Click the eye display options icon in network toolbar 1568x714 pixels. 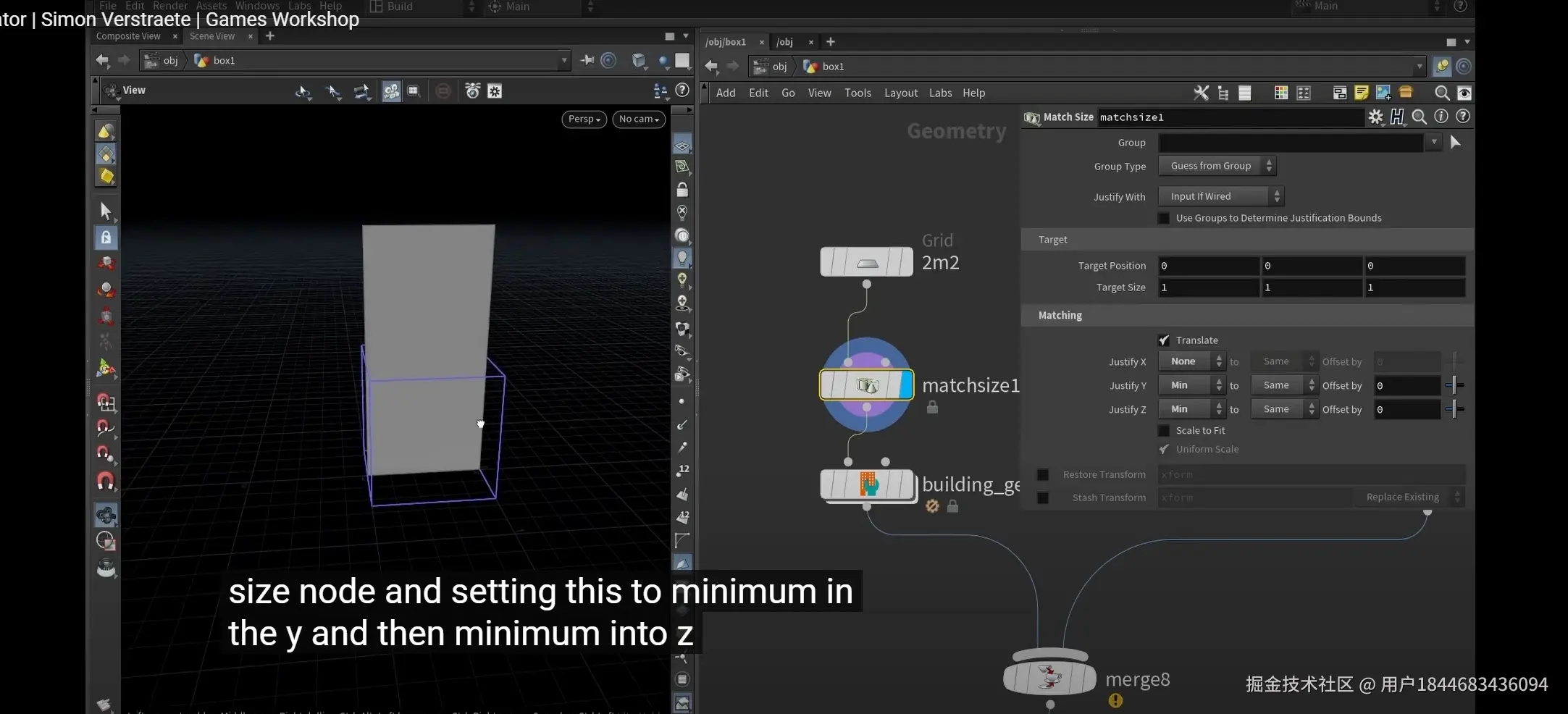coord(1464,93)
